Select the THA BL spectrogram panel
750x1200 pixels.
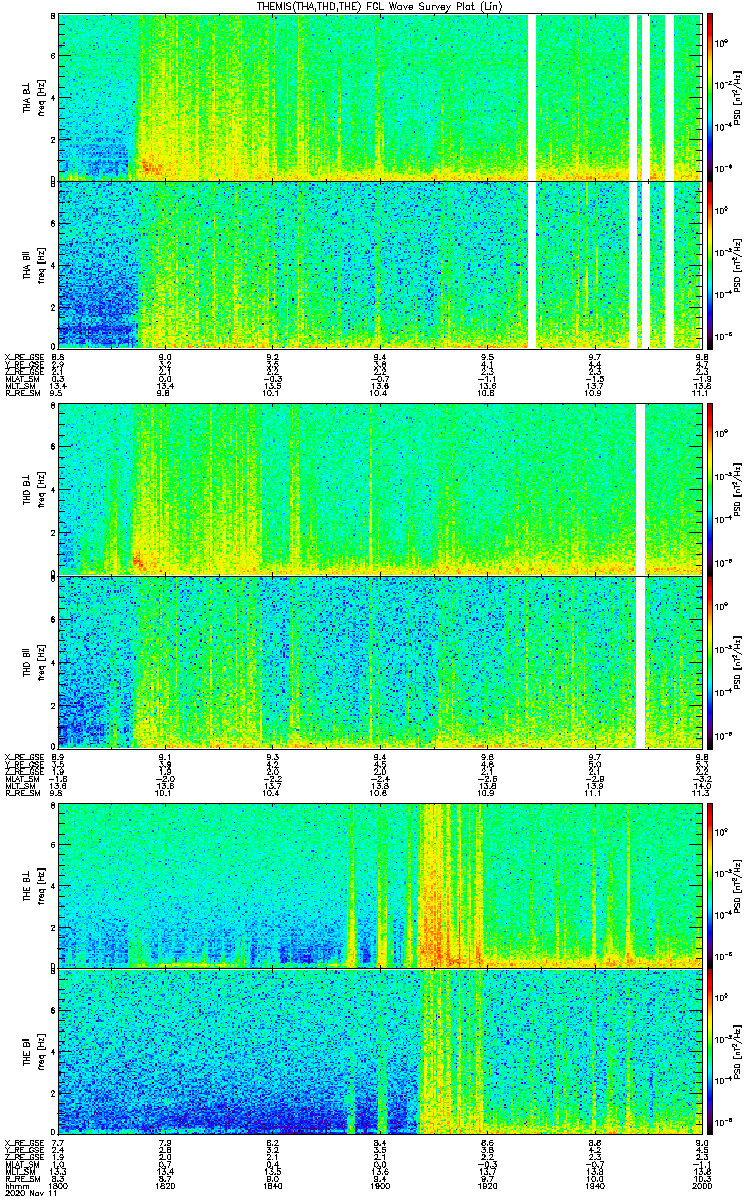379,98
